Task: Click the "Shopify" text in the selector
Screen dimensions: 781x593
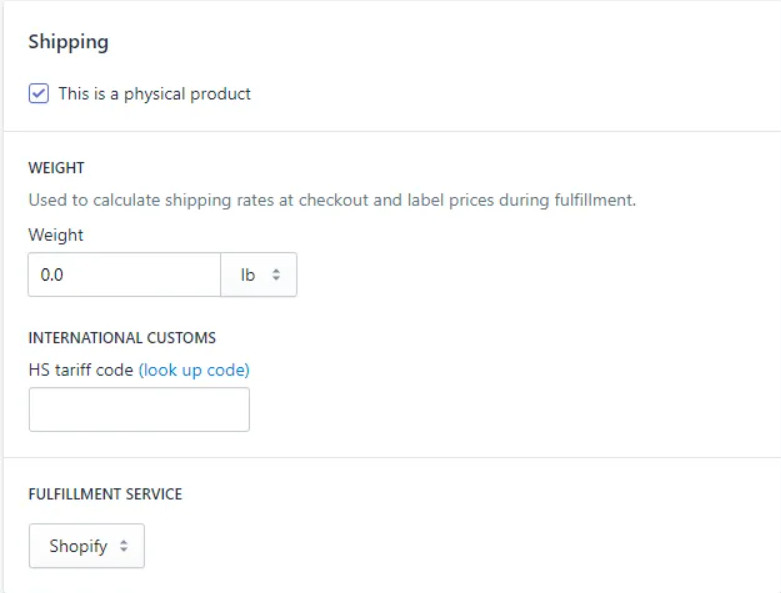Action: pyautogui.click(x=78, y=546)
